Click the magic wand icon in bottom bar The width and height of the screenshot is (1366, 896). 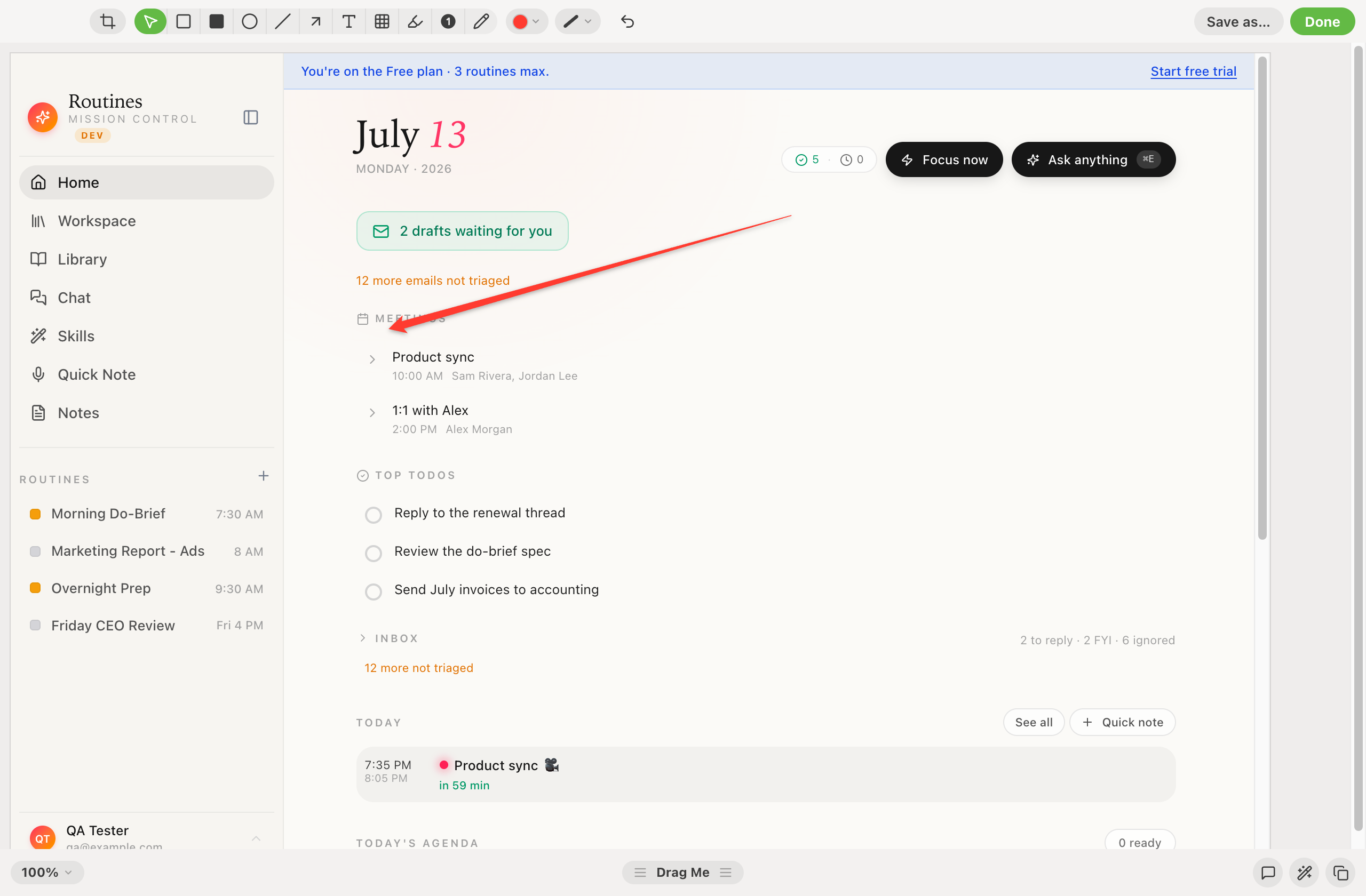(x=1304, y=873)
